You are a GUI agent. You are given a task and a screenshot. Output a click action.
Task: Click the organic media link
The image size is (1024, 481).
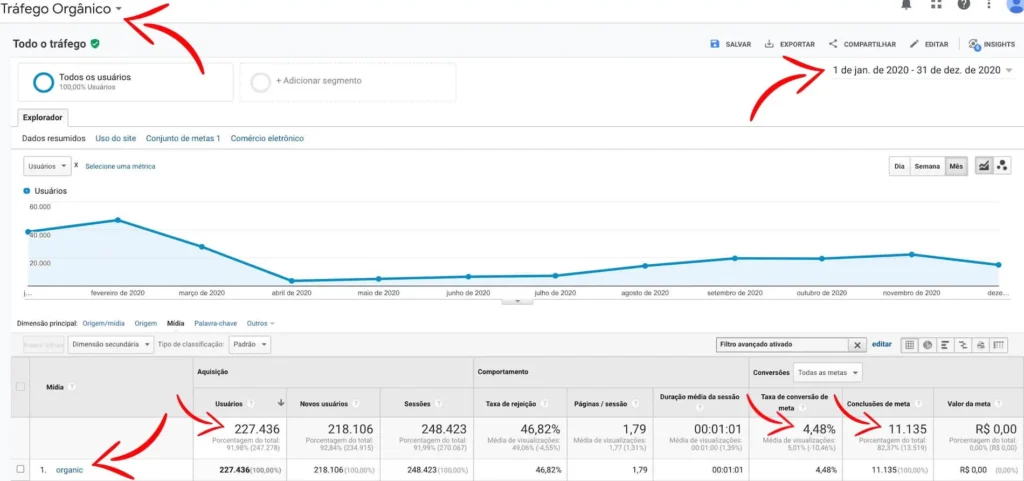click(x=69, y=469)
